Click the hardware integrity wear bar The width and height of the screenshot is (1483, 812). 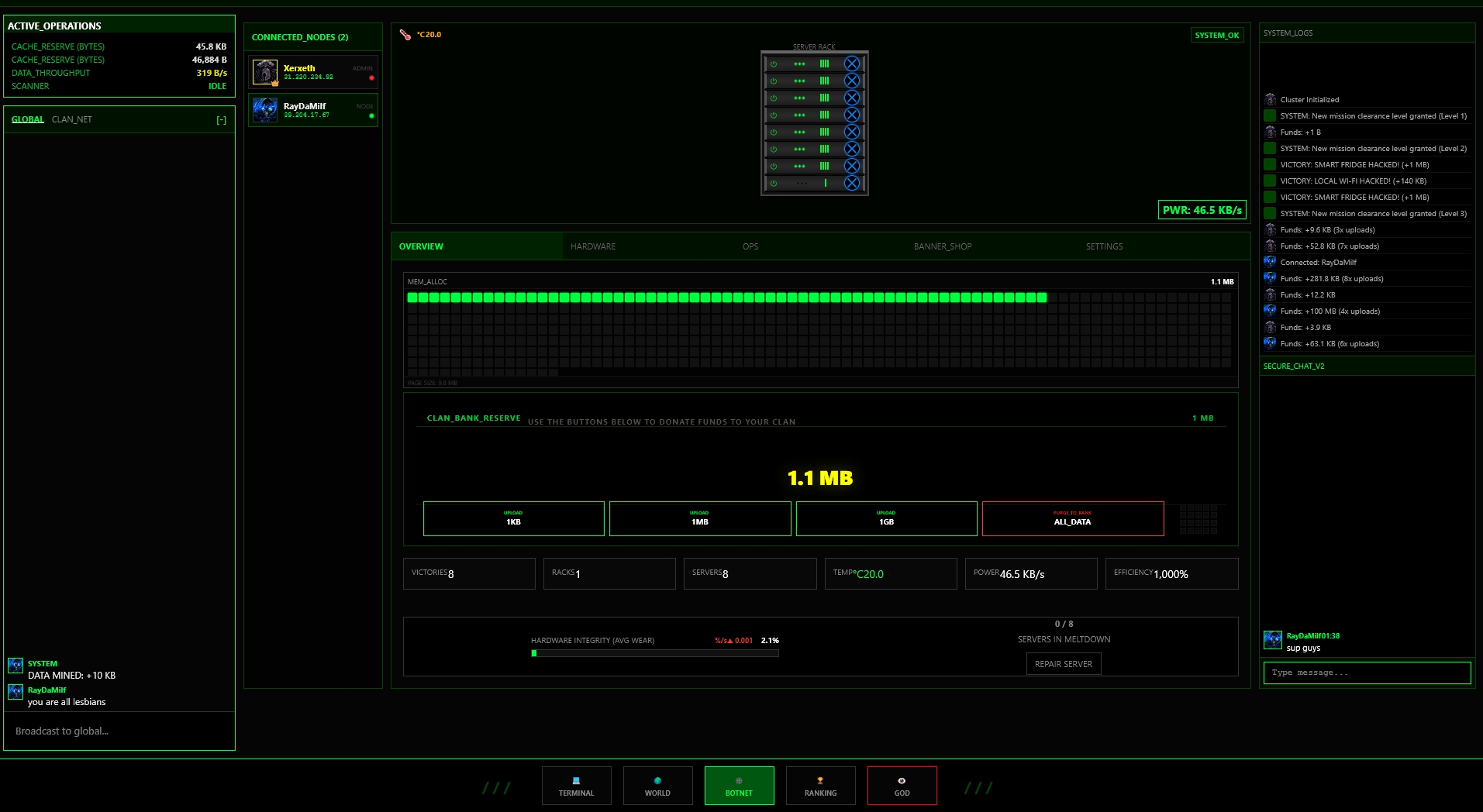click(x=655, y=653)
